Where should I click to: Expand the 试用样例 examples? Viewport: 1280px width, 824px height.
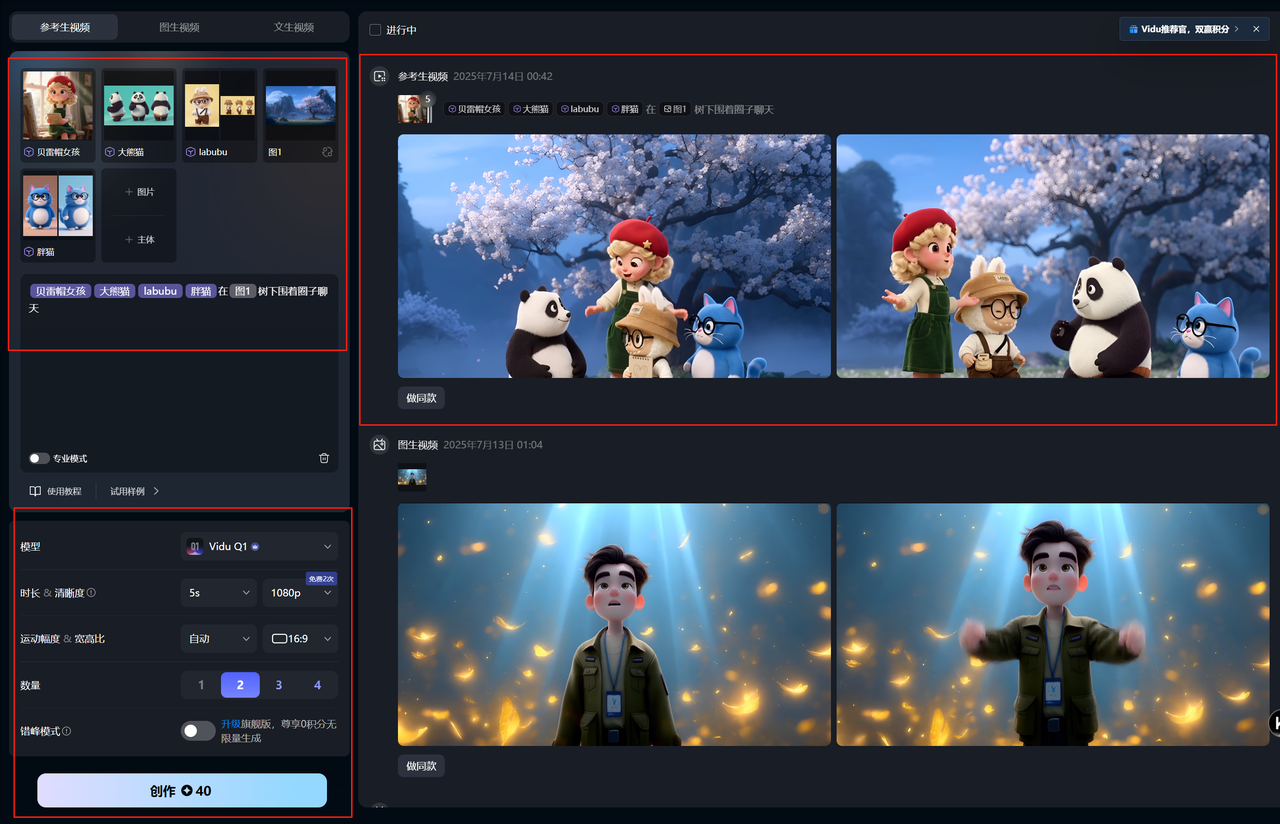tap(134, 491)
